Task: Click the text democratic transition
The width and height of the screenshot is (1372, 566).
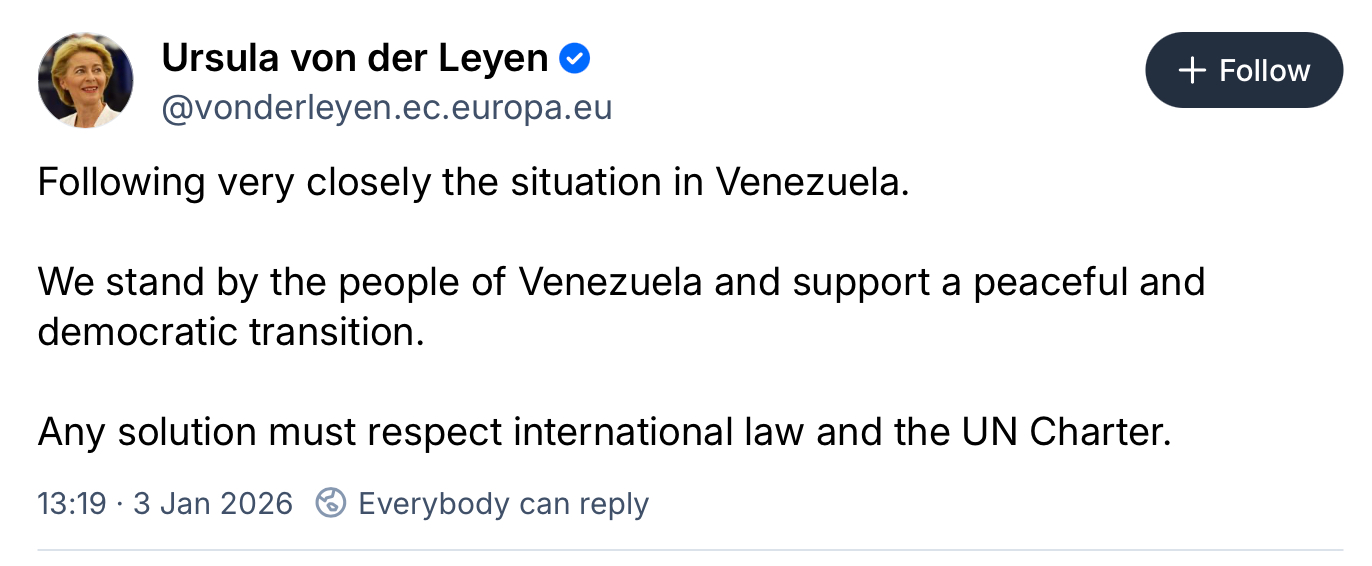Action: [231, 331]
